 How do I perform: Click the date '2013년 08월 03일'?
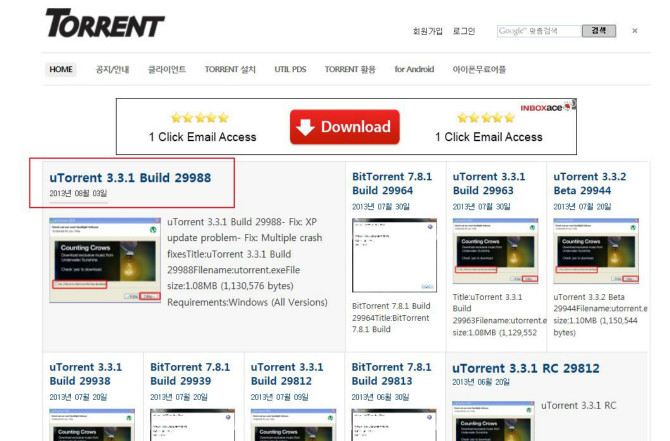click(78, 194)
